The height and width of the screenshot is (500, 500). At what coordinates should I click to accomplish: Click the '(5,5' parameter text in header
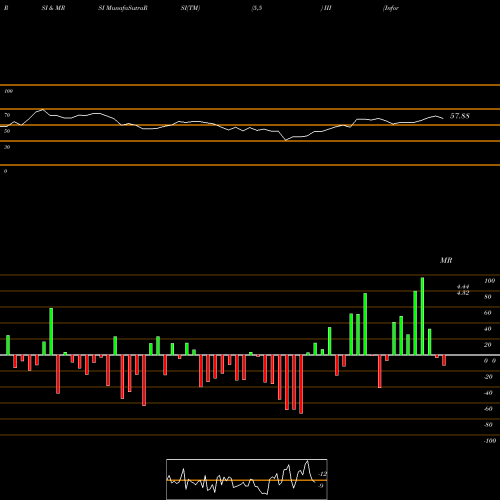coord(257,8)
